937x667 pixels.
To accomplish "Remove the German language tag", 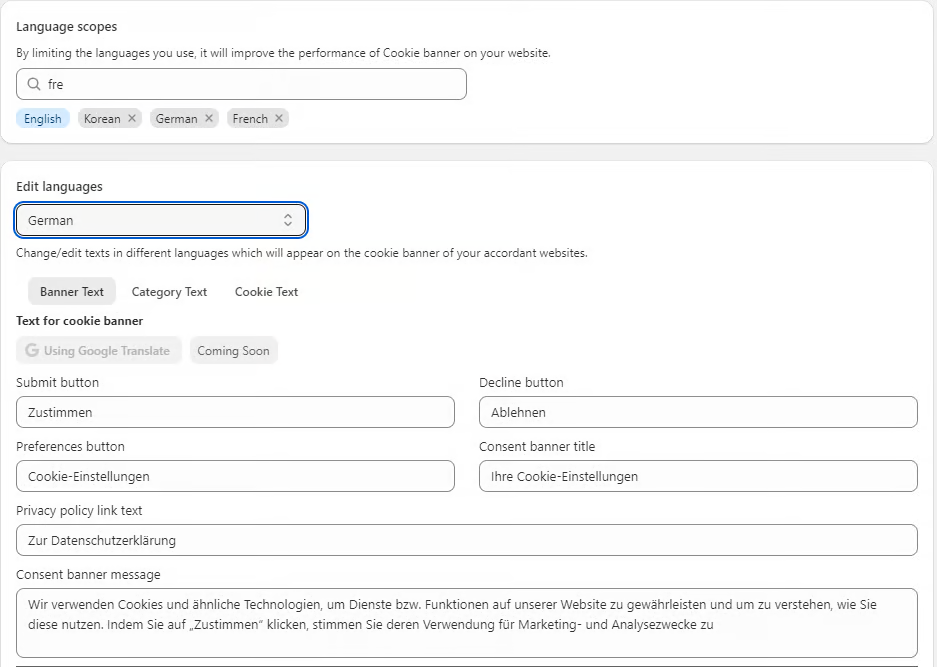I will 209,119.
